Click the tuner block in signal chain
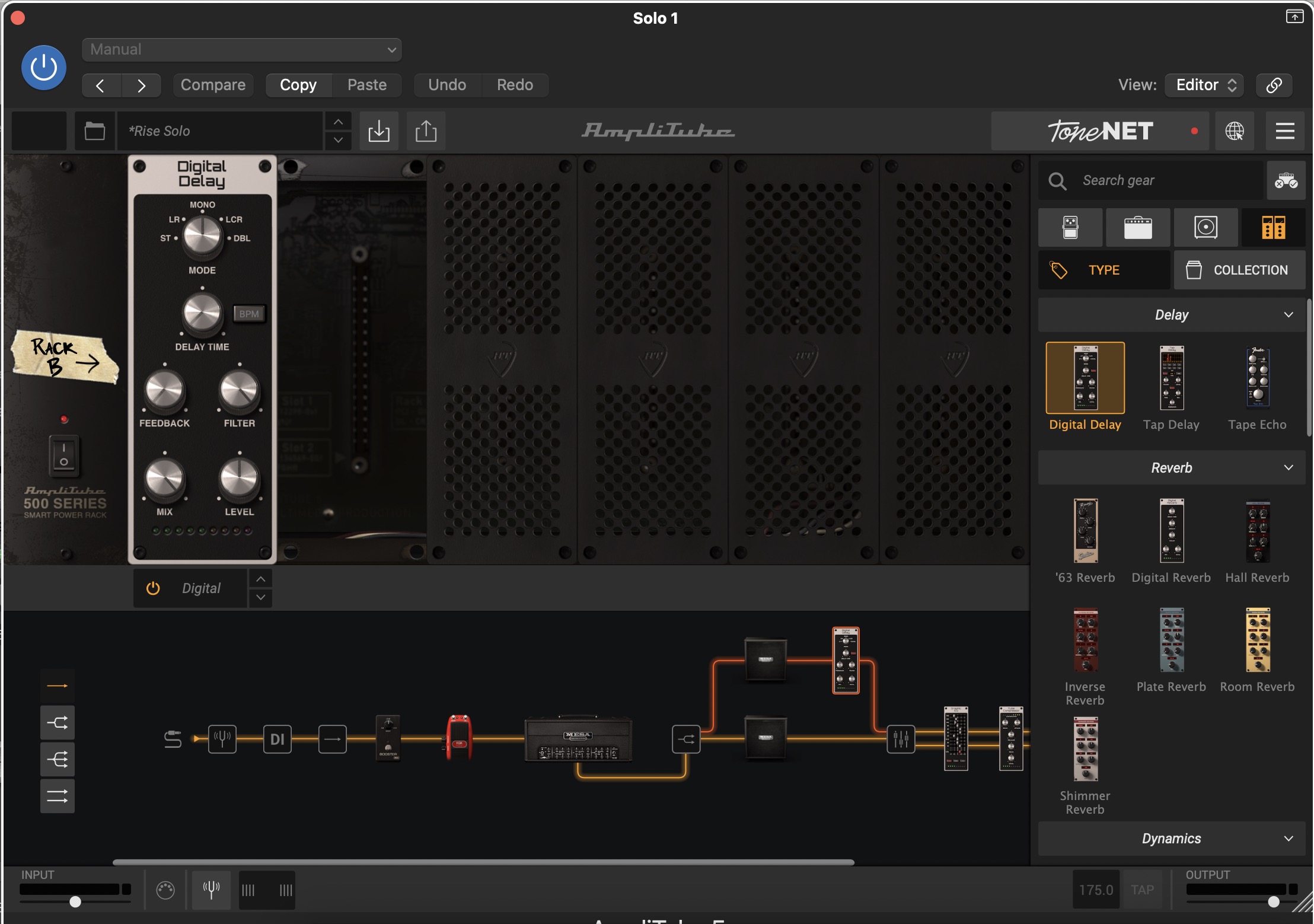Image resolution: width=1314 pixels, height=924 pixels. tap(222, 739)
